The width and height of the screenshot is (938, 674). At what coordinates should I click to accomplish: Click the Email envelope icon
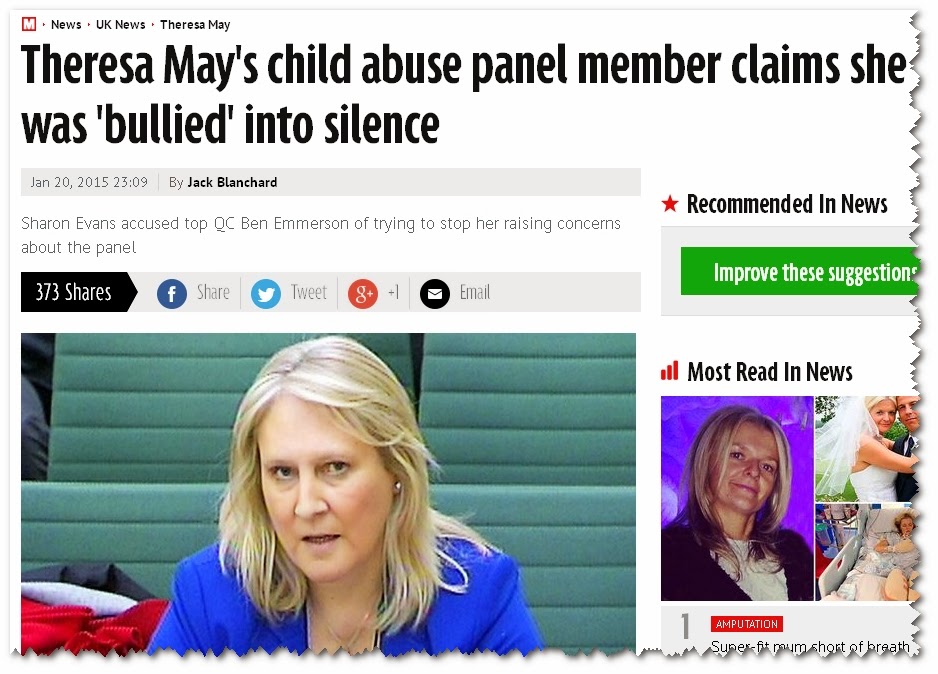(435, 294)
